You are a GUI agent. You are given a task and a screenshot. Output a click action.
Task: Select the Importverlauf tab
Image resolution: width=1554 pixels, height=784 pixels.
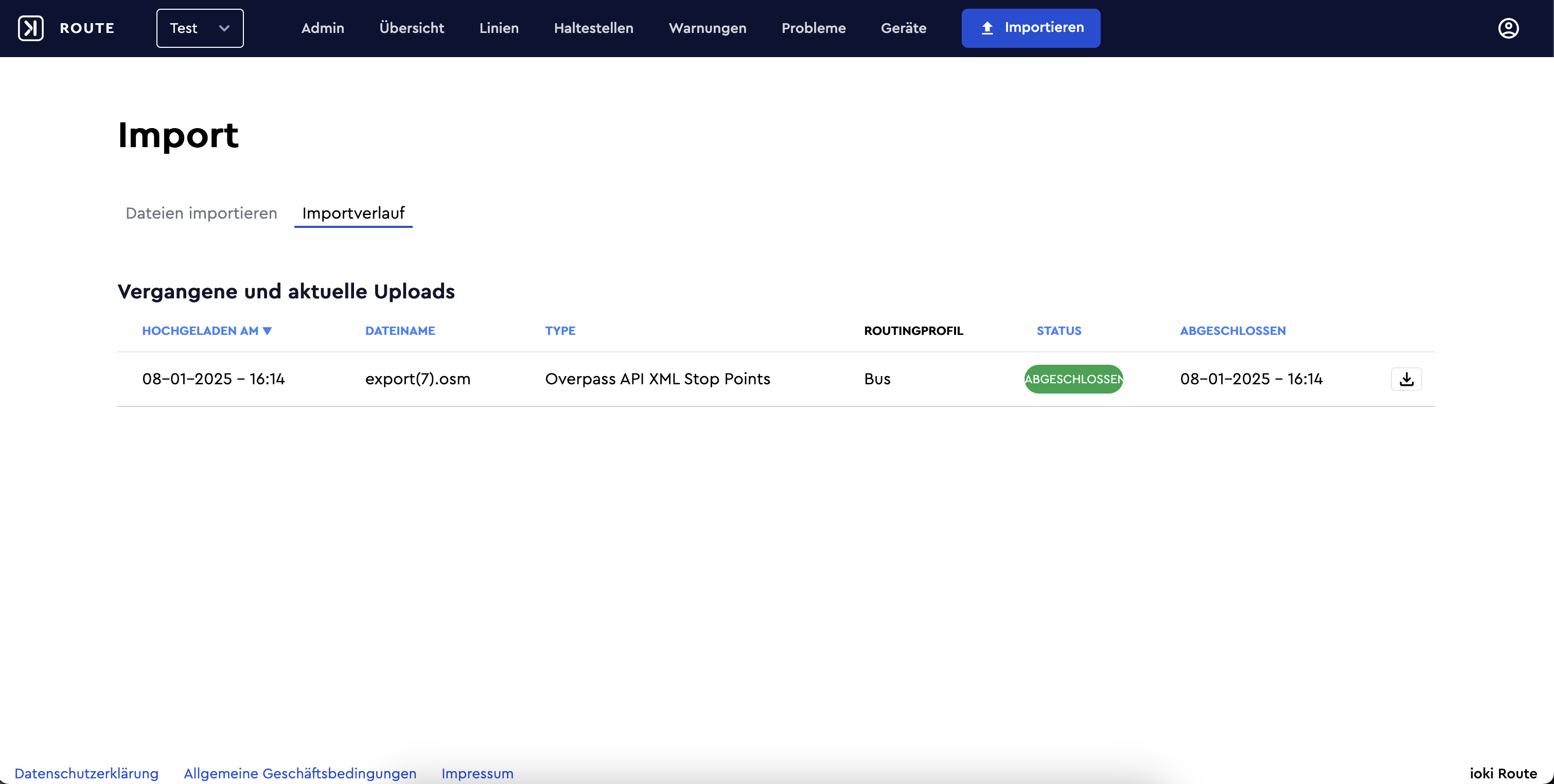[x=353, y=213]
